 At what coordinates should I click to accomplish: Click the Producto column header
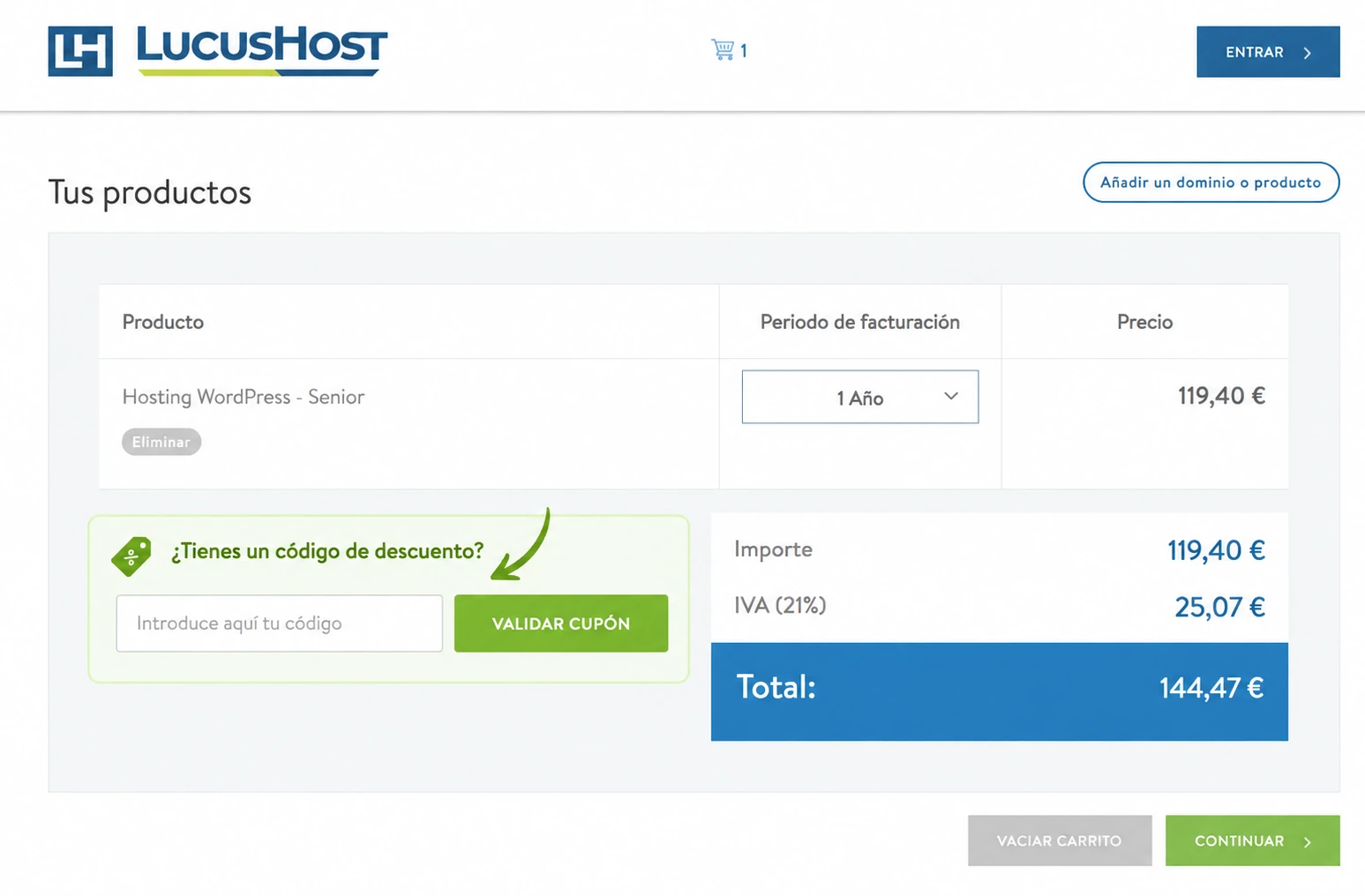tap(163, 322)
